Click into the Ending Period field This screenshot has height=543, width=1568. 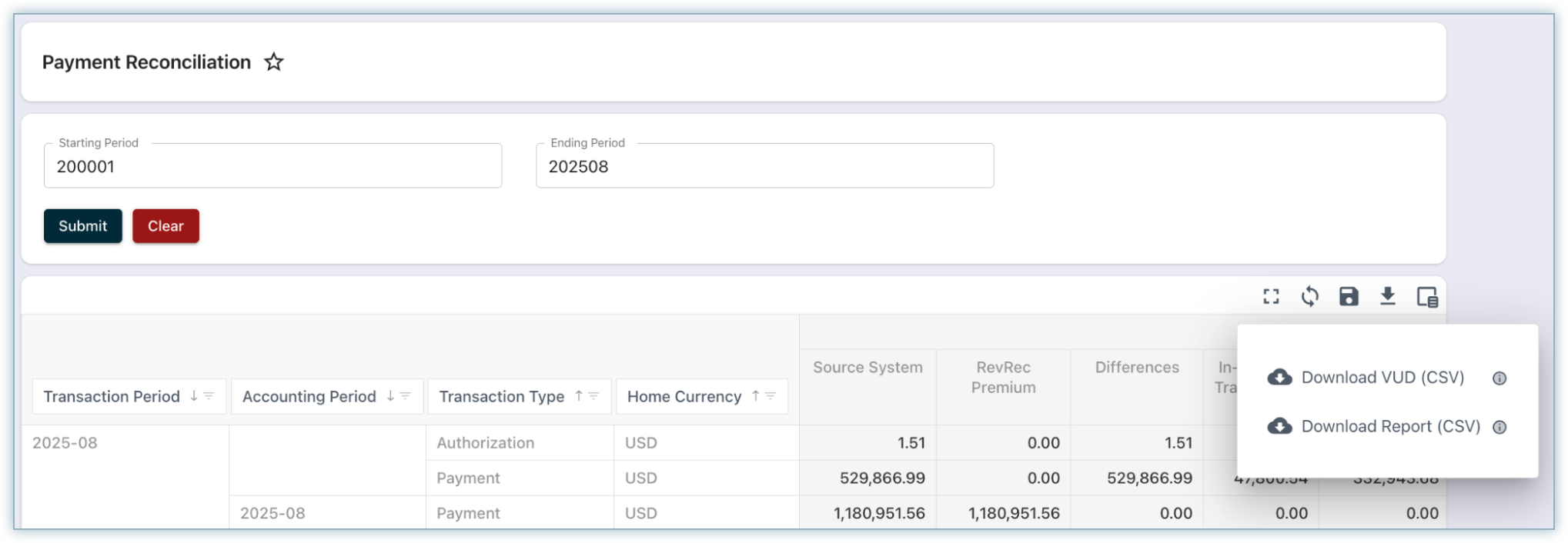click(764, 167)
